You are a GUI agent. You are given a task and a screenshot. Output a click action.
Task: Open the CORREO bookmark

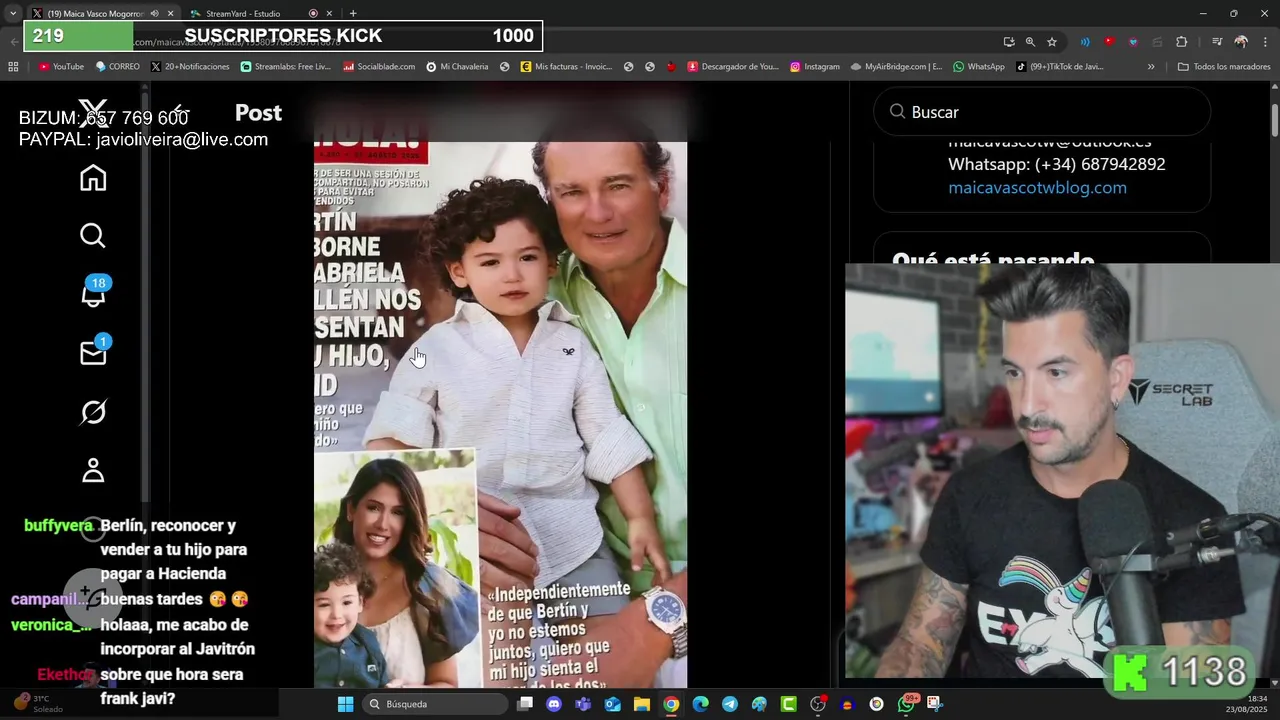pyautogui.click(x=117, y=67)
